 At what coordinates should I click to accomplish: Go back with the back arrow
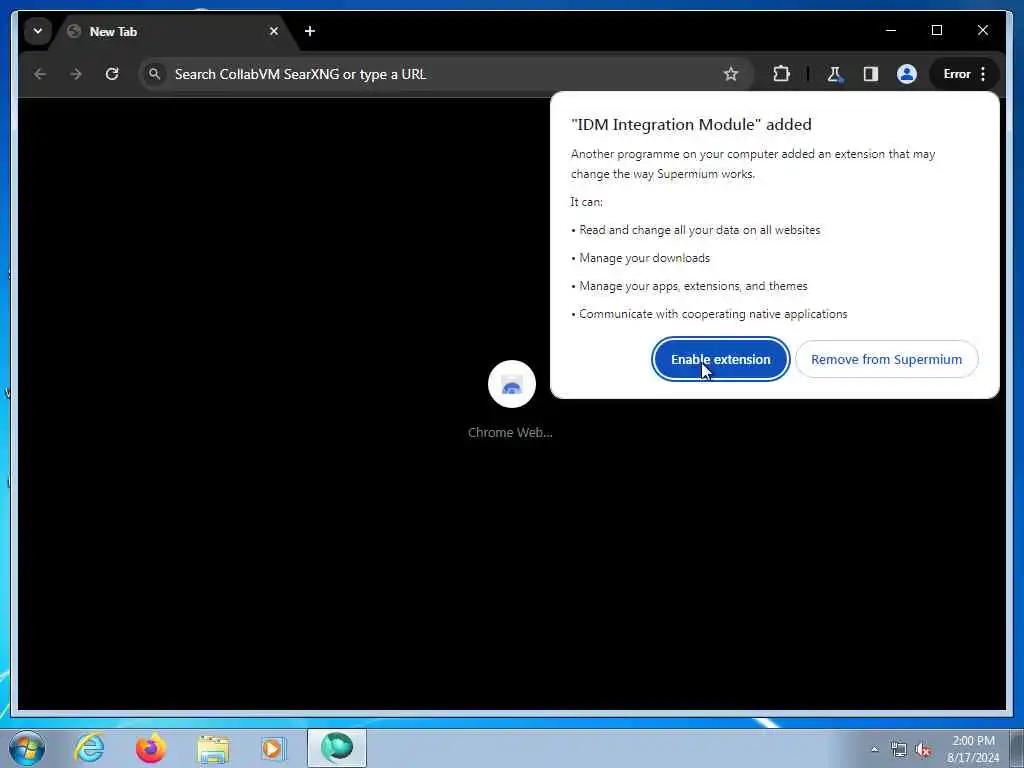[40, 74]
